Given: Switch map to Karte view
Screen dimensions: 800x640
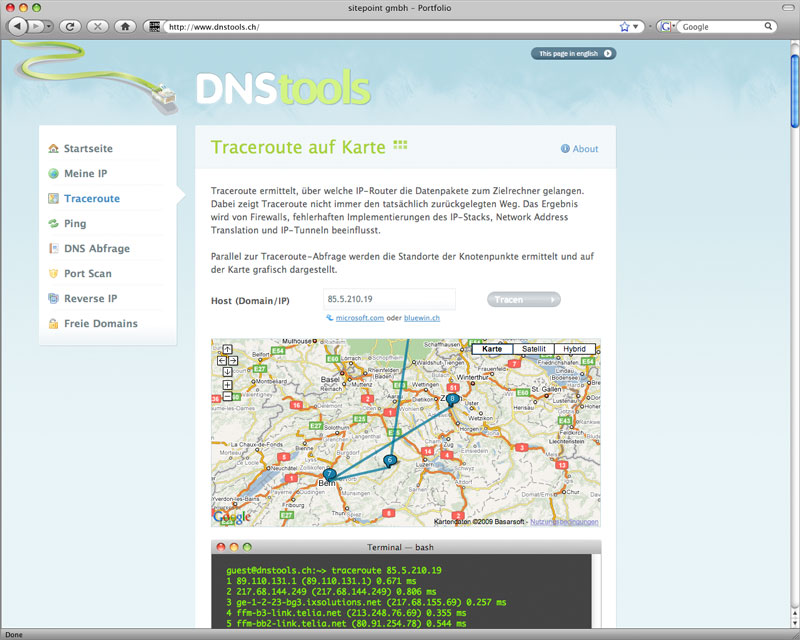Looking at the screenshot, I should tap(492, 349).
